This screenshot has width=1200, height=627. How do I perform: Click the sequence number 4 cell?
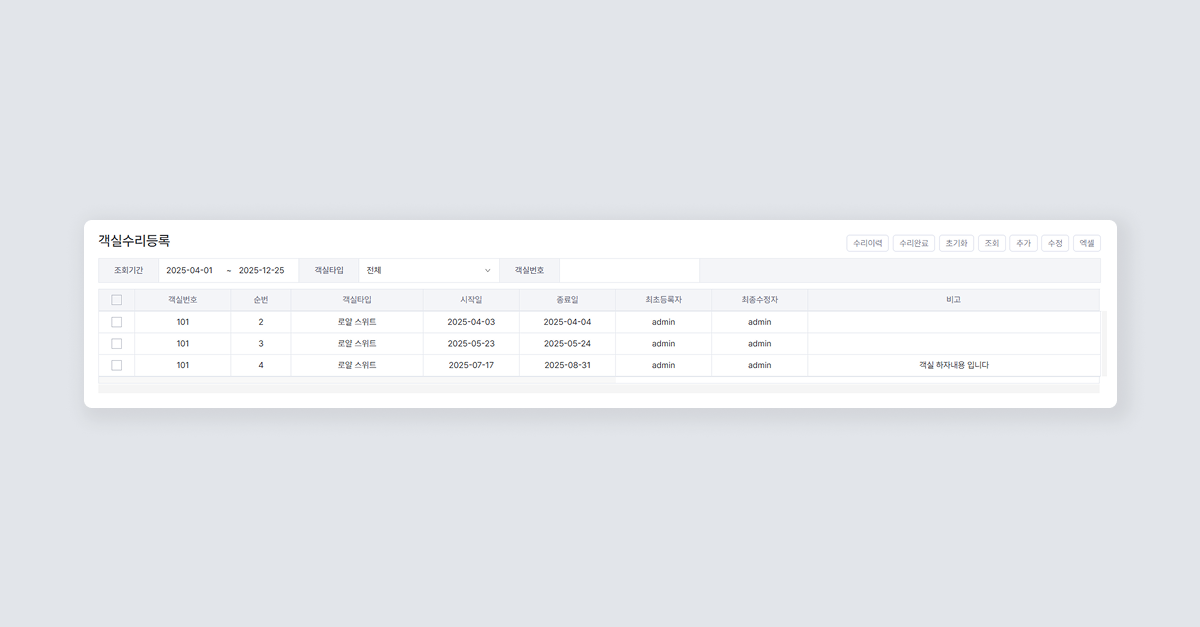261,365
